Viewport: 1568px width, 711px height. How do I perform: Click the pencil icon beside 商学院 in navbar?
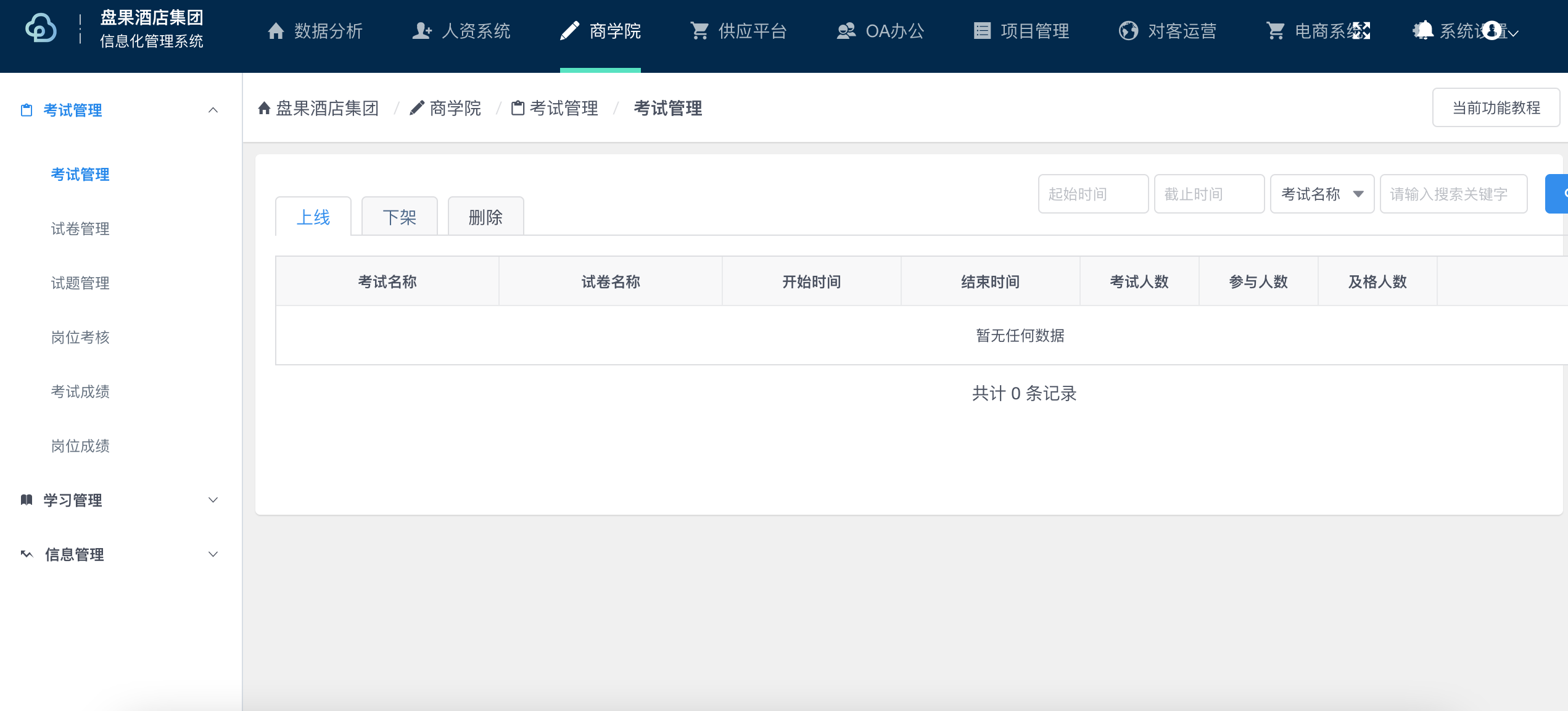(569, 31)
